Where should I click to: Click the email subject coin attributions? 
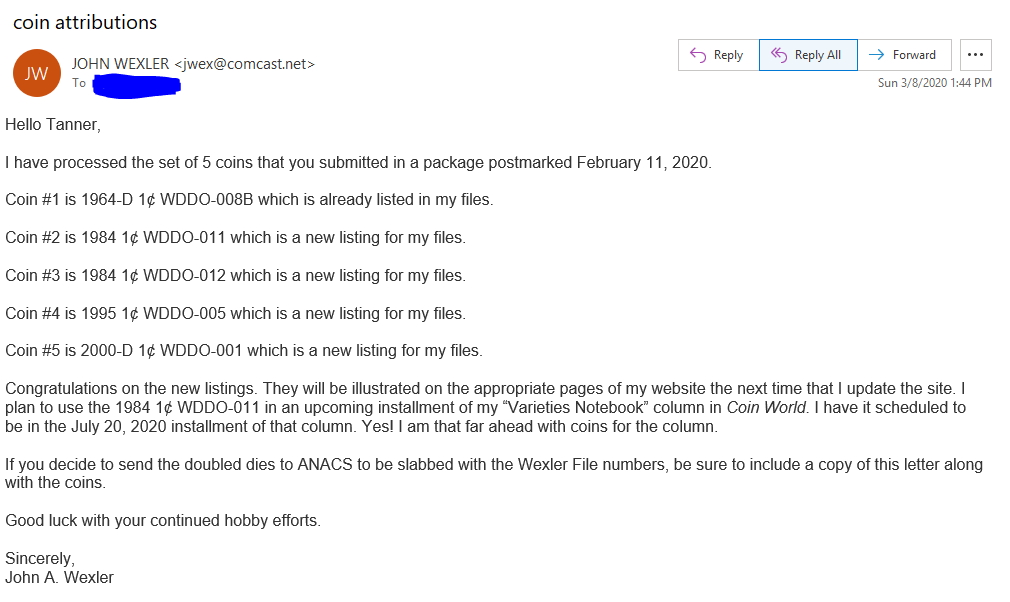pos(85,23)
